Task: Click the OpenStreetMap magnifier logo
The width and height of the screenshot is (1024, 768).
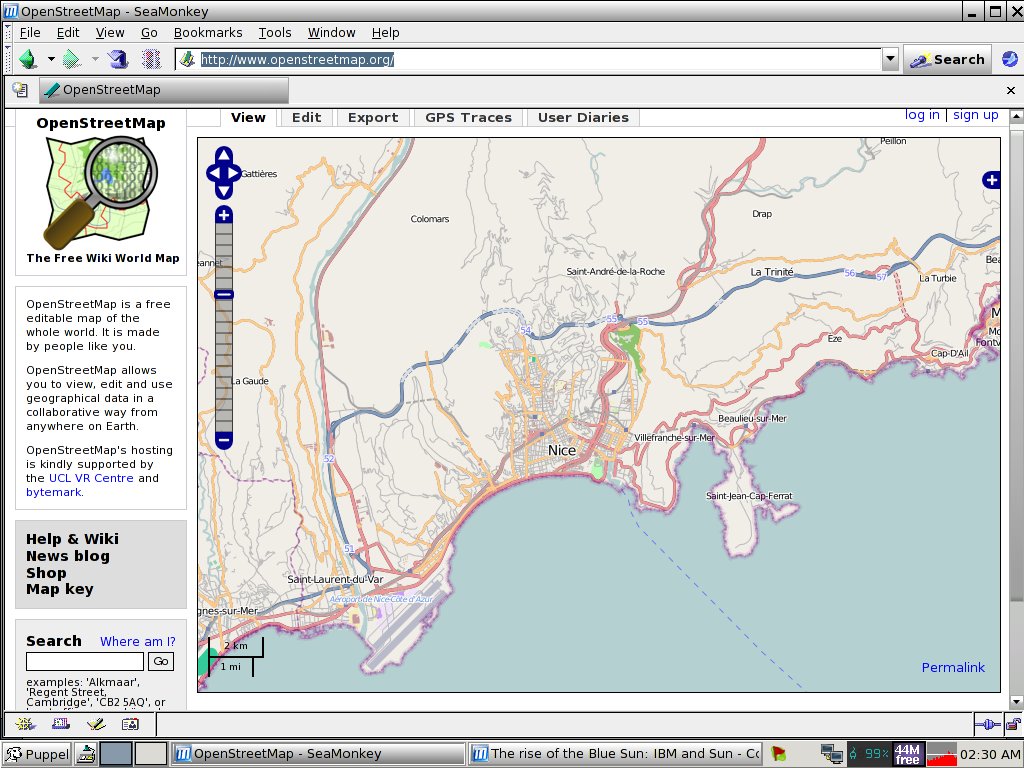Action: tap(101, 193)
